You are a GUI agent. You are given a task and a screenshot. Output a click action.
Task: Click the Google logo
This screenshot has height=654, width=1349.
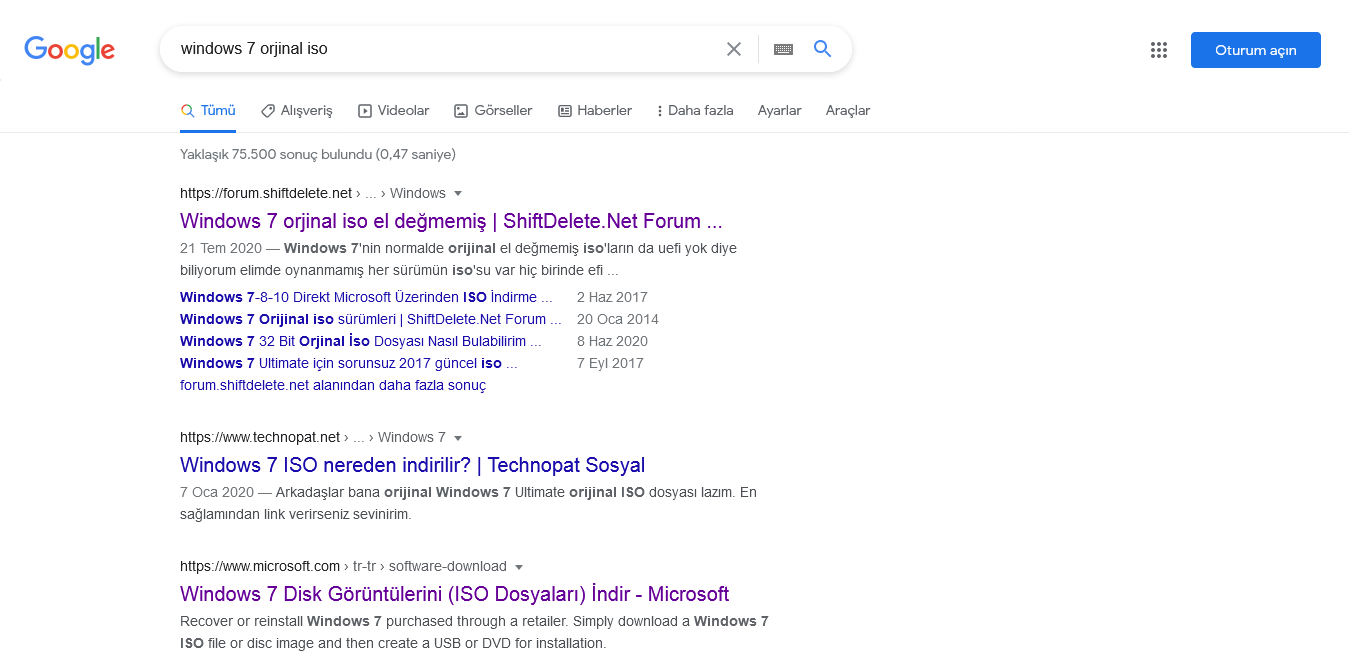69,50
